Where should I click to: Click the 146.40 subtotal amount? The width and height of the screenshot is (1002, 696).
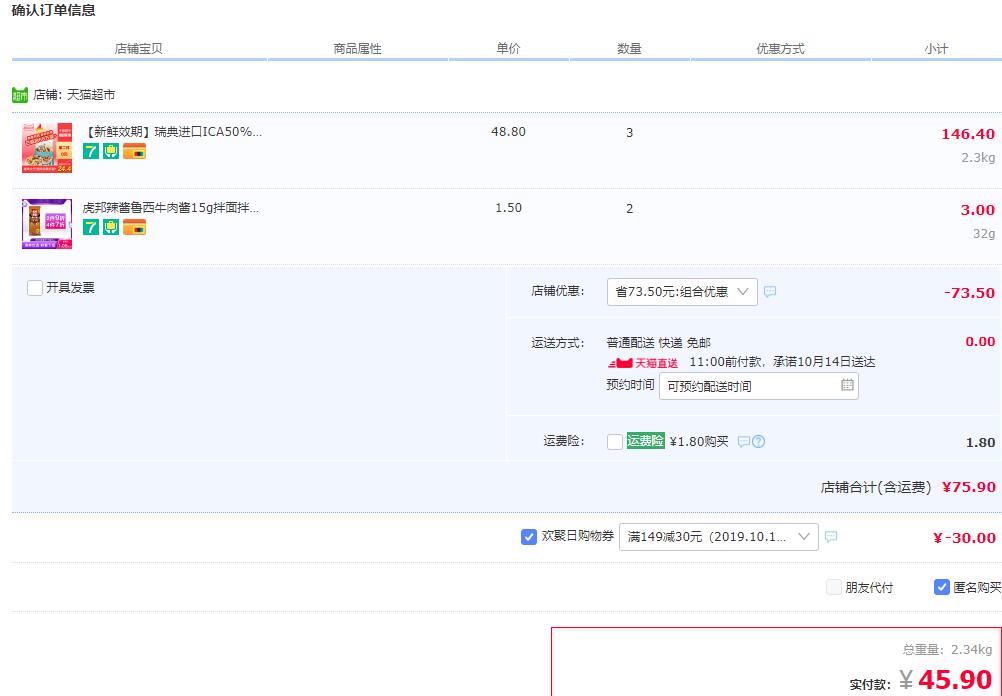967,134
